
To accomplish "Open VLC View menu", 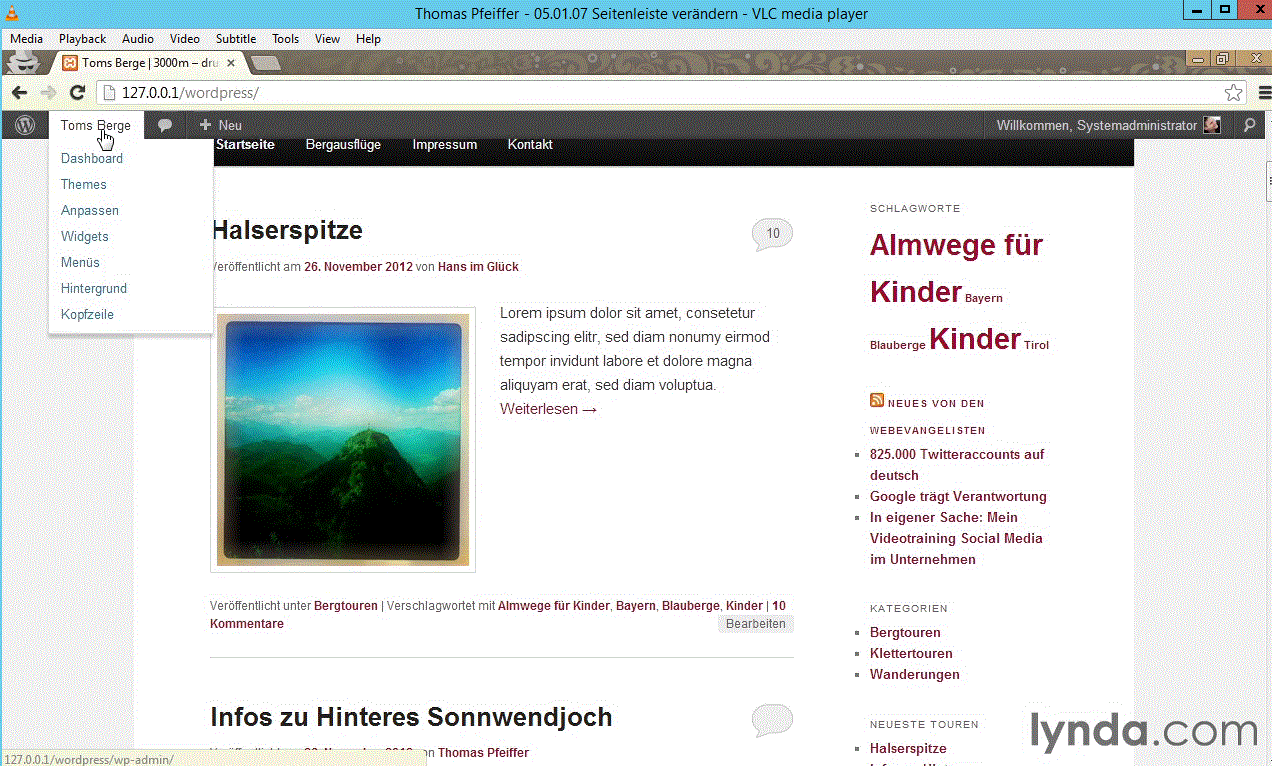I will point(327,39).
